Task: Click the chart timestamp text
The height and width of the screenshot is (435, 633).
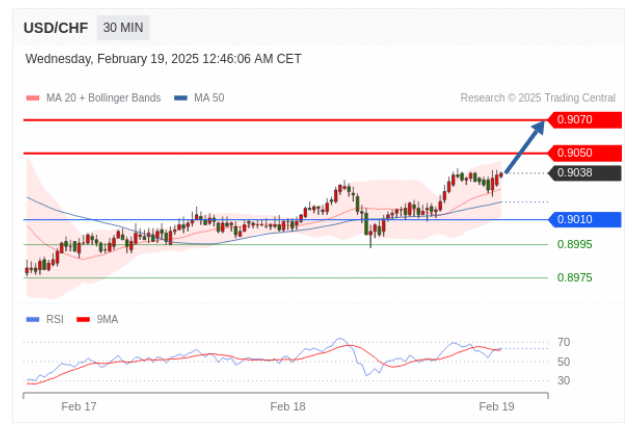Action: click(163, 59)
